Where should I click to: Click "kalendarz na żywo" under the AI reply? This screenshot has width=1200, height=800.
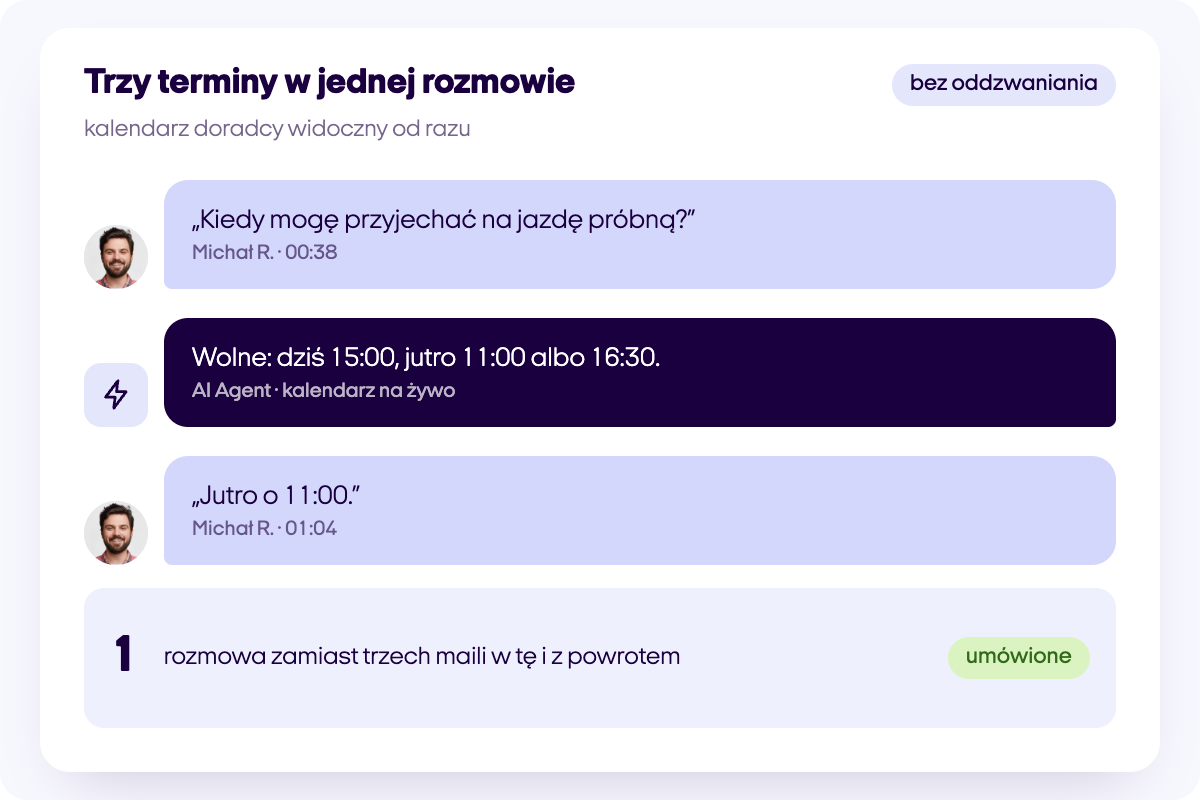tap(369, 390)
